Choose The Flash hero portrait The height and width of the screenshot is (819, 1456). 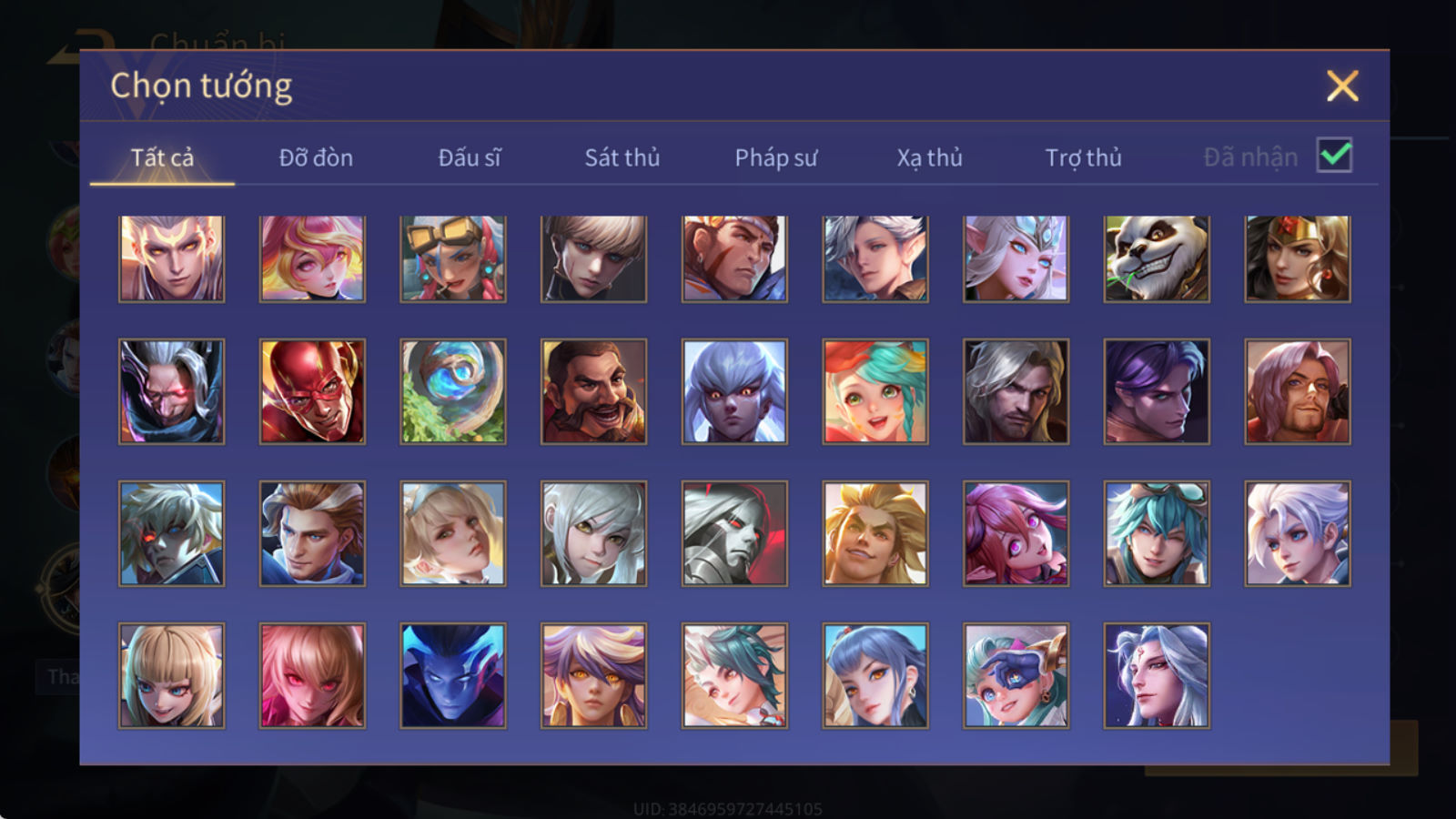[x=312, y=391]
